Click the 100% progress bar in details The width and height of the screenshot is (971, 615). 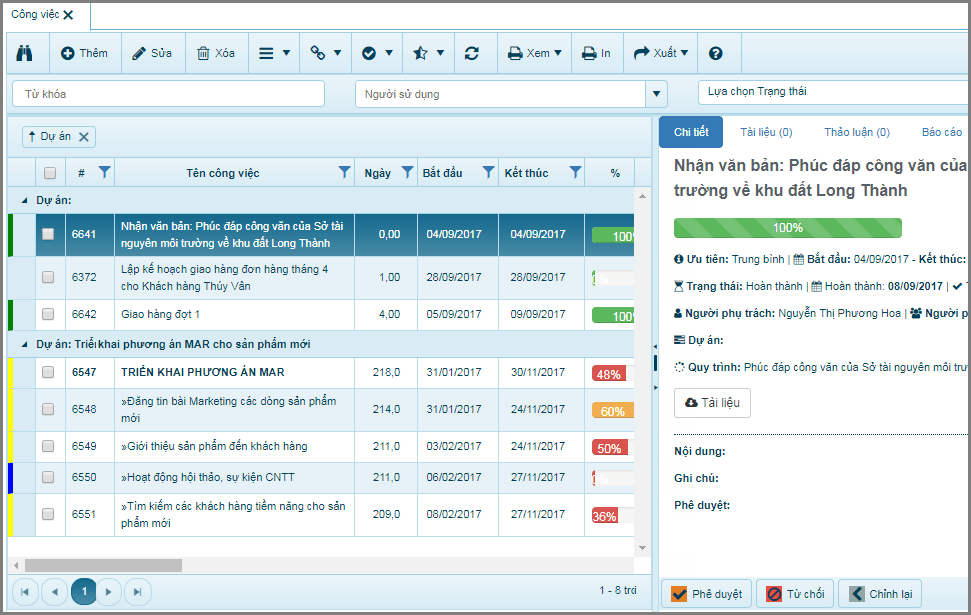coord(788,228)
